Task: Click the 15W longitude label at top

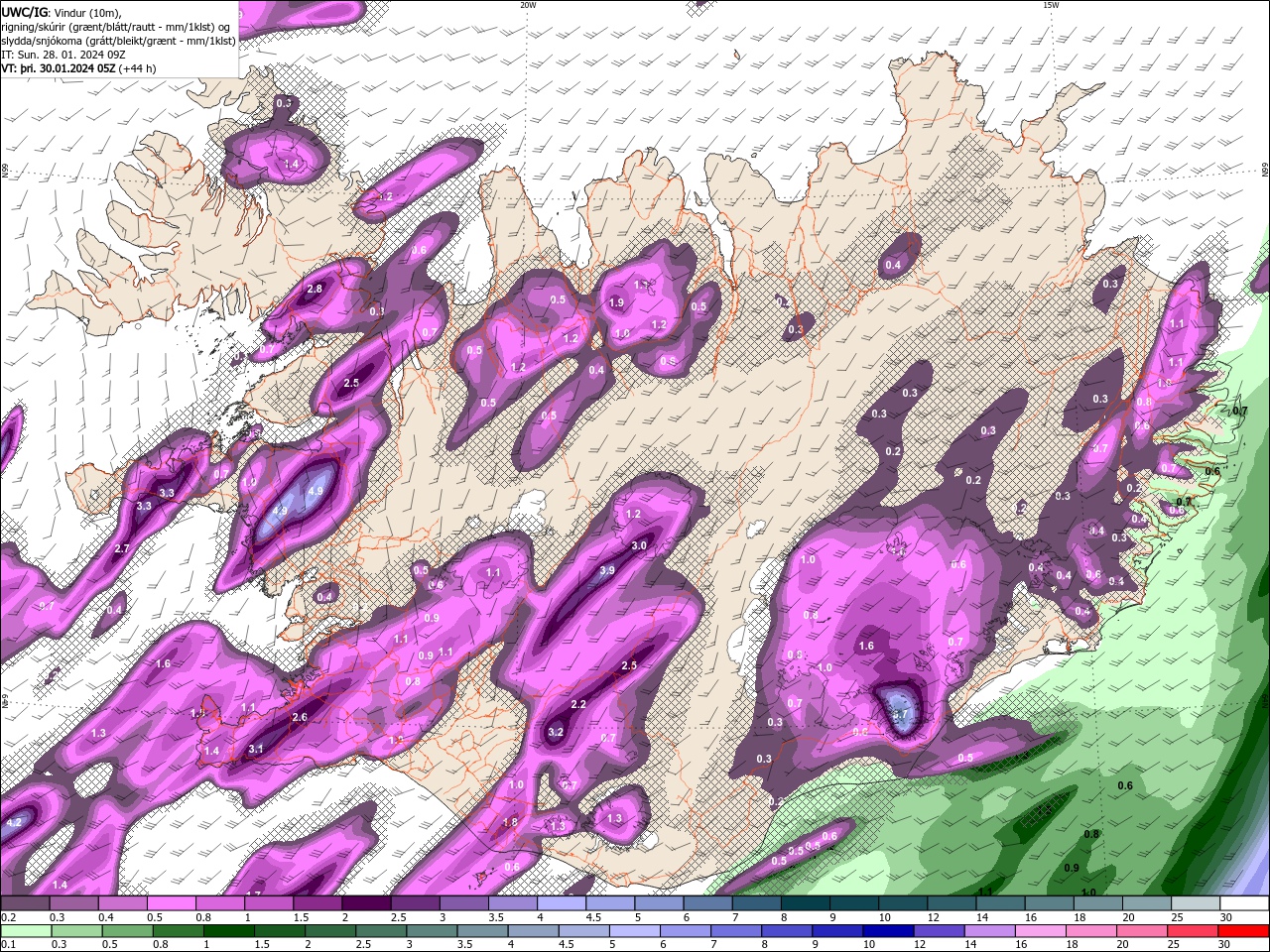Action: (x=1051, y=5)
